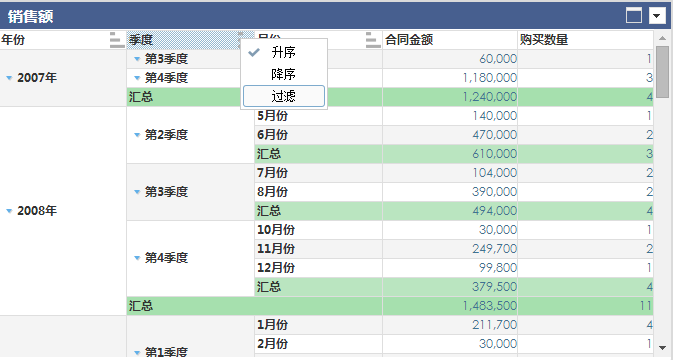Click the 140,000 amount cell
This screenshot has height=360, width=673.
[450, 116]
